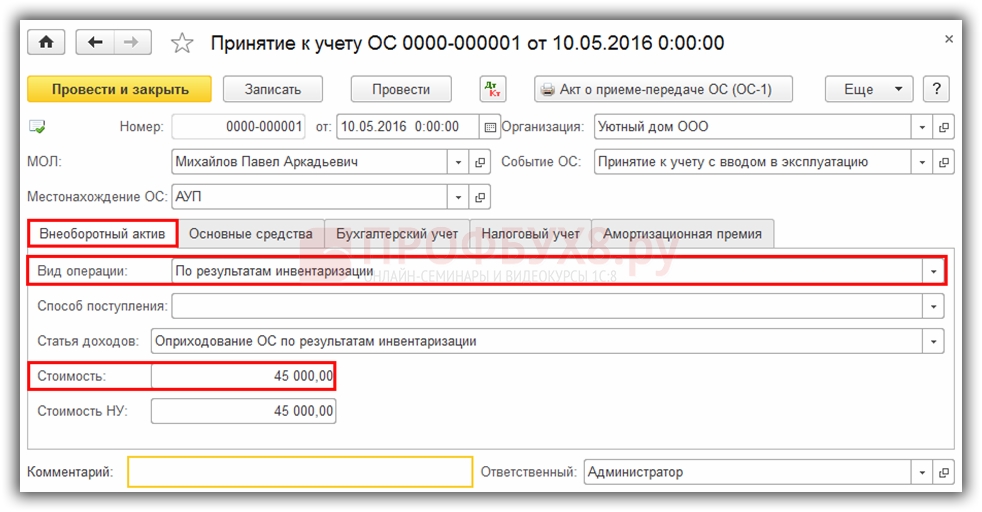Open calendar picker for document date
This screenshot has width=982, height=512.
coord(490,127)
